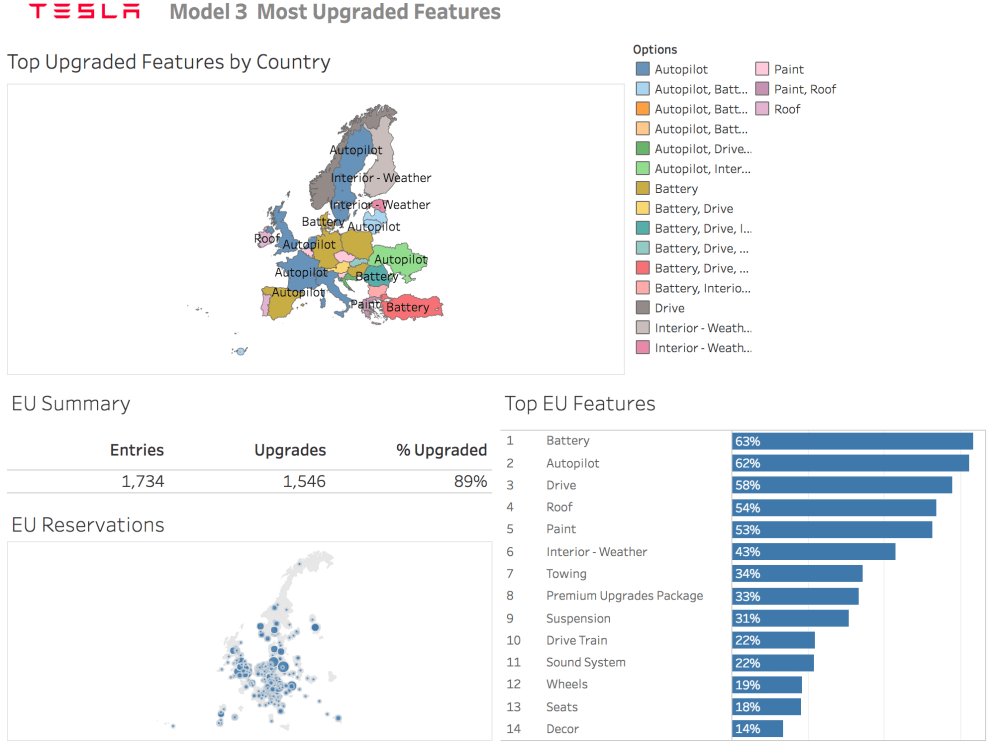Image resolution: width=1000 pixels, height=748 pixels.
Task: Select the Decor 14% bar
Action: pyautogui.click(x=757, y=729)
